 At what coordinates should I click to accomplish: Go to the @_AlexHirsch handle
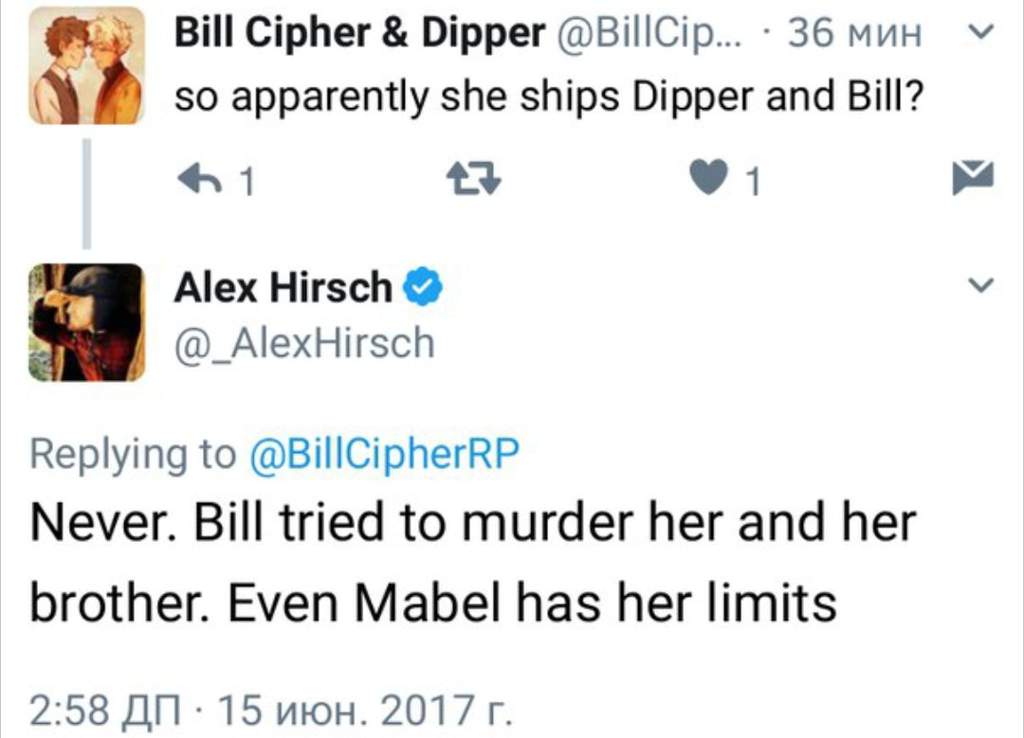point(304,343)
